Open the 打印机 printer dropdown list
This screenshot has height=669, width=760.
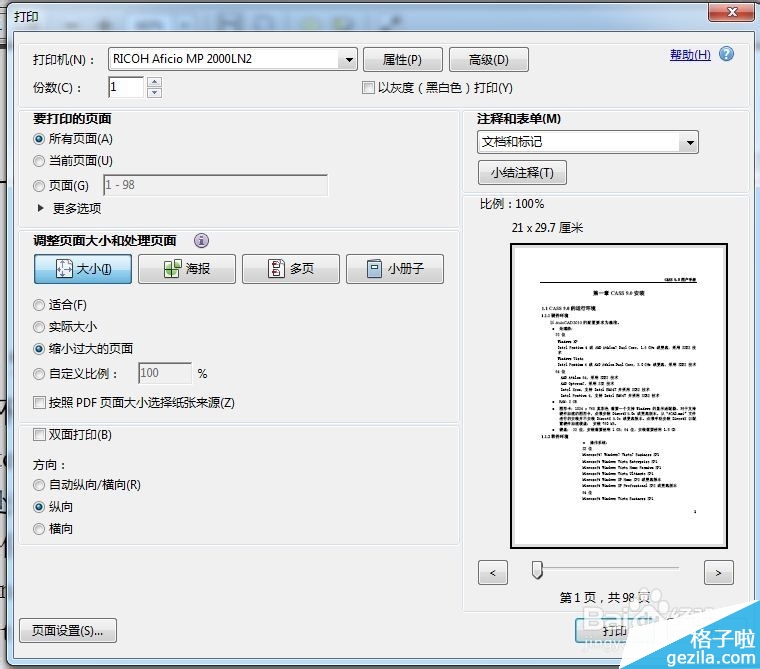pyautogui.click(x=348, y=60)
